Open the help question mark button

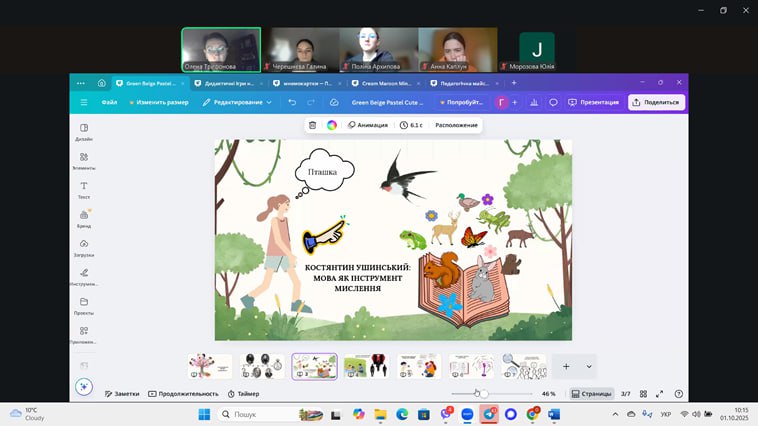[679, 394]
